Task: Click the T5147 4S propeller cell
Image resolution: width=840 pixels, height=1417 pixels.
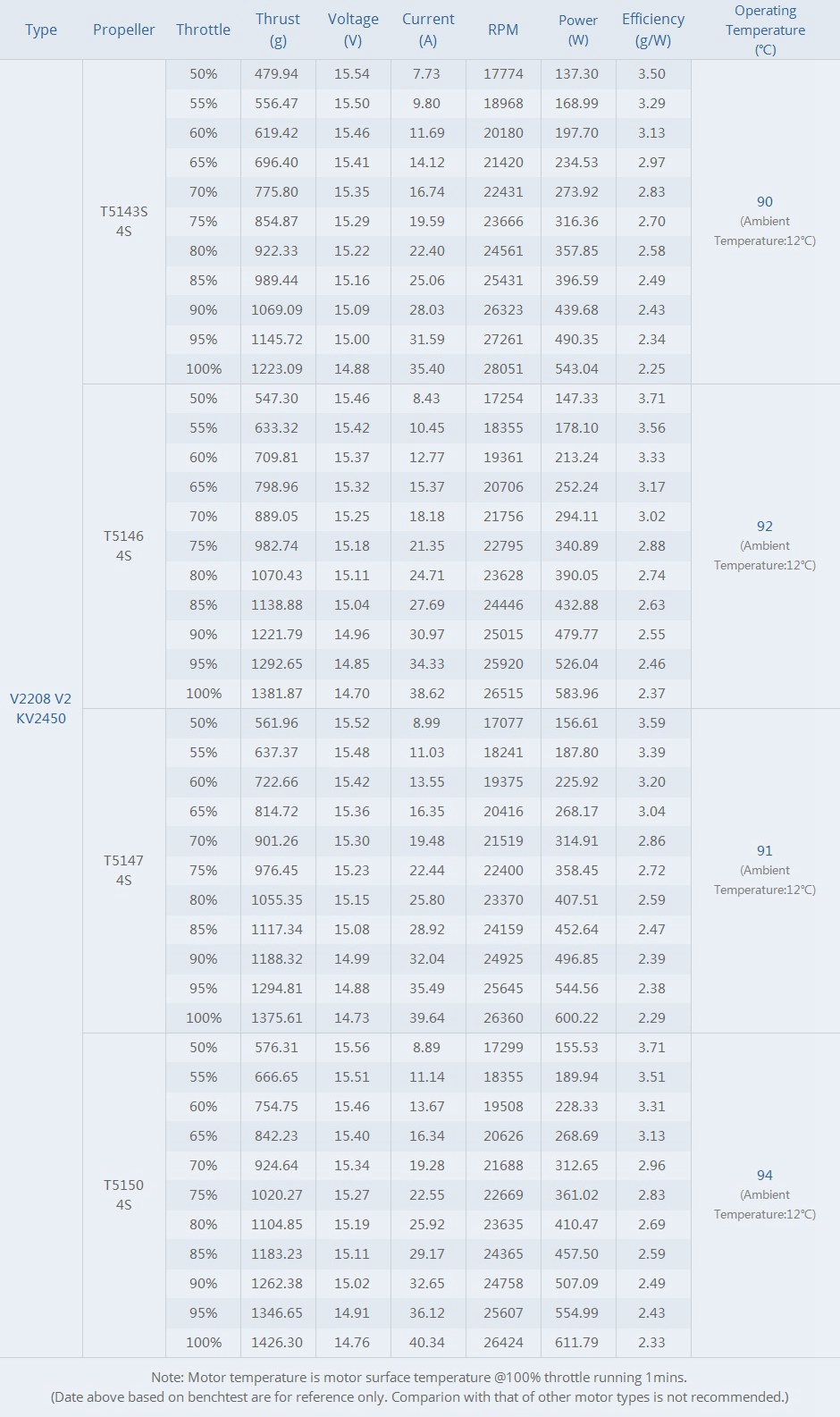Action: click(x=123, y=870)
